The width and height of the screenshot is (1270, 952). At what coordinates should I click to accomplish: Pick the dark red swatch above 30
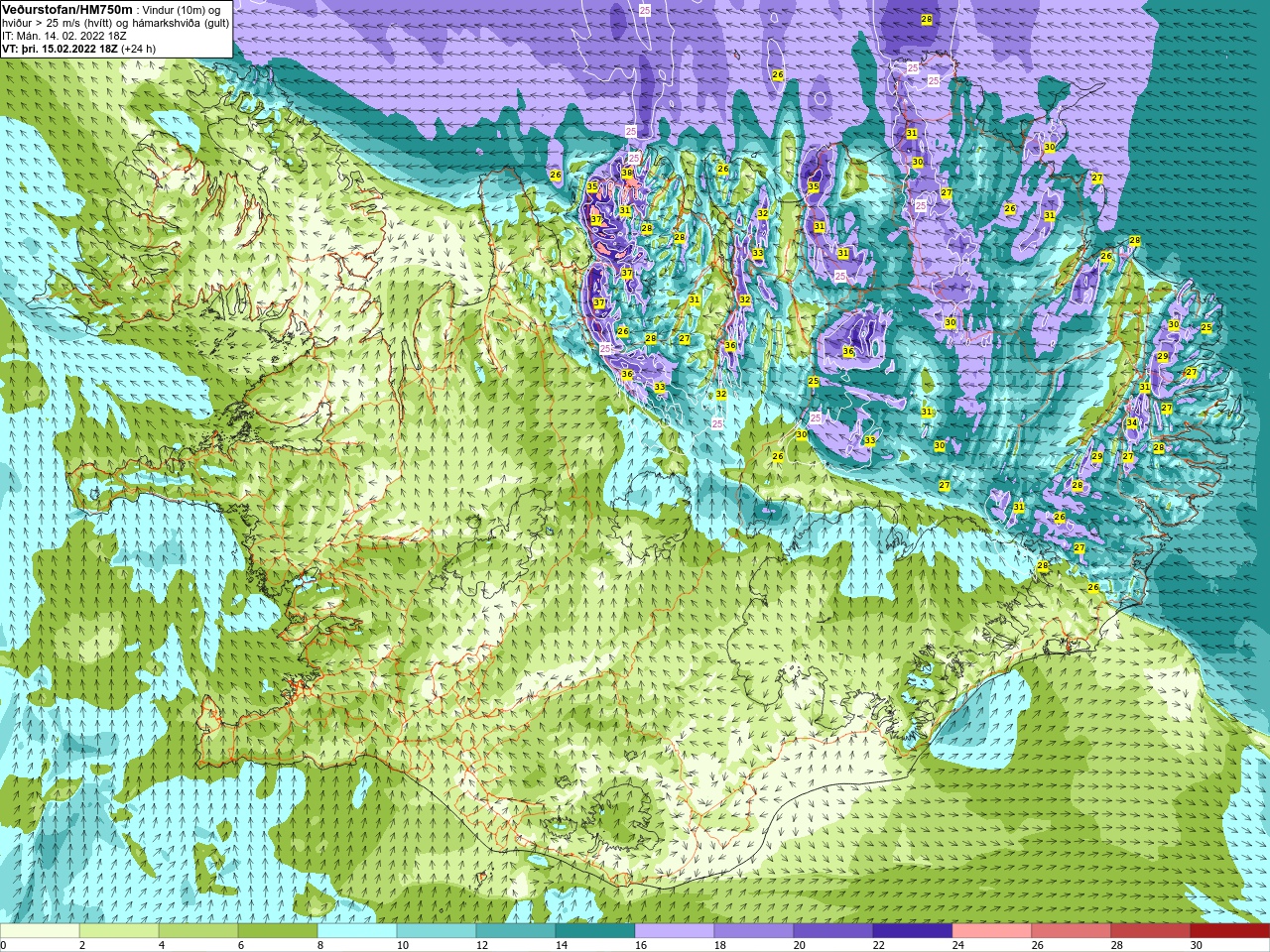tap(1230, 931)
